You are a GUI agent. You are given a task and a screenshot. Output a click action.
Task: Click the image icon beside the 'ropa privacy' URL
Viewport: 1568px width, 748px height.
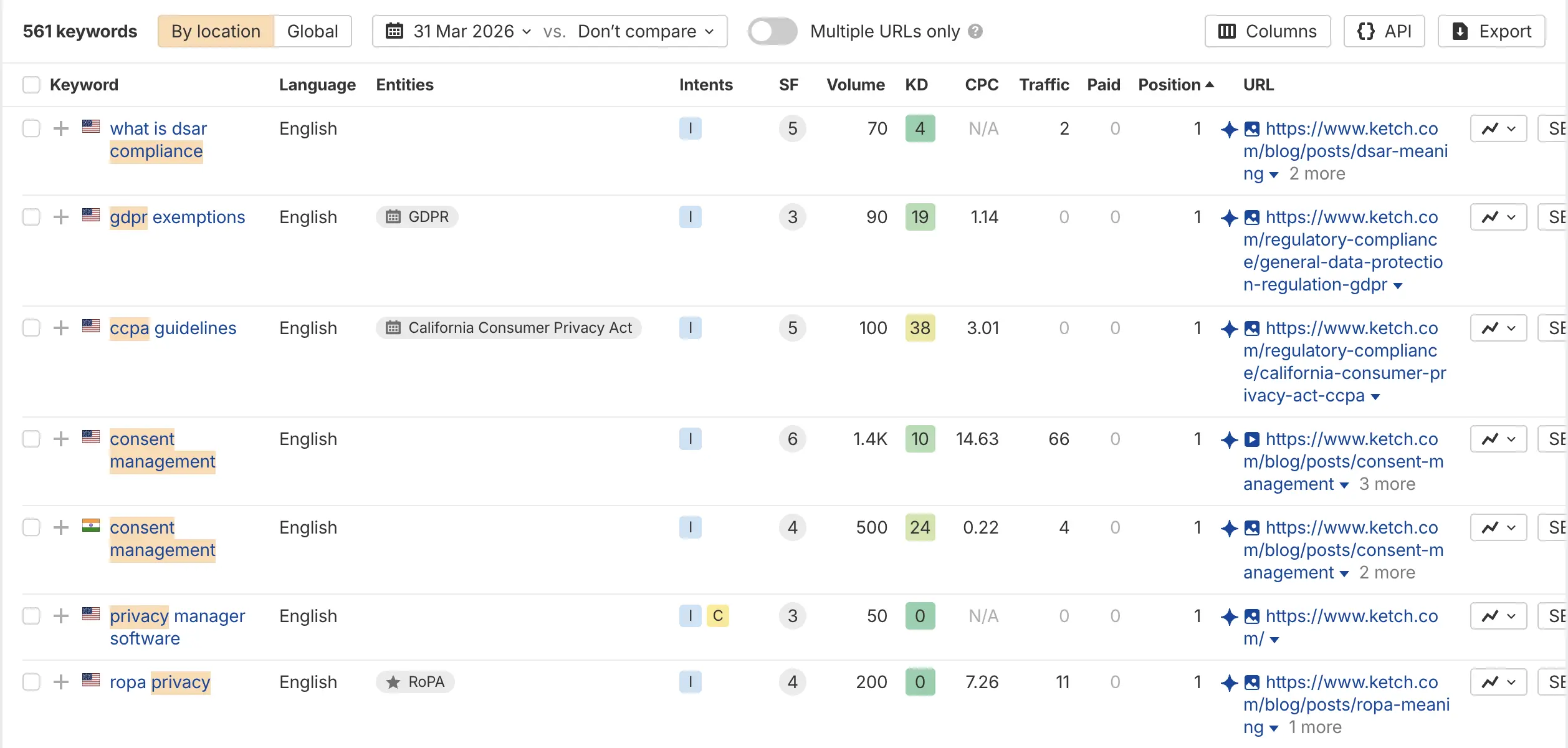1251,683
